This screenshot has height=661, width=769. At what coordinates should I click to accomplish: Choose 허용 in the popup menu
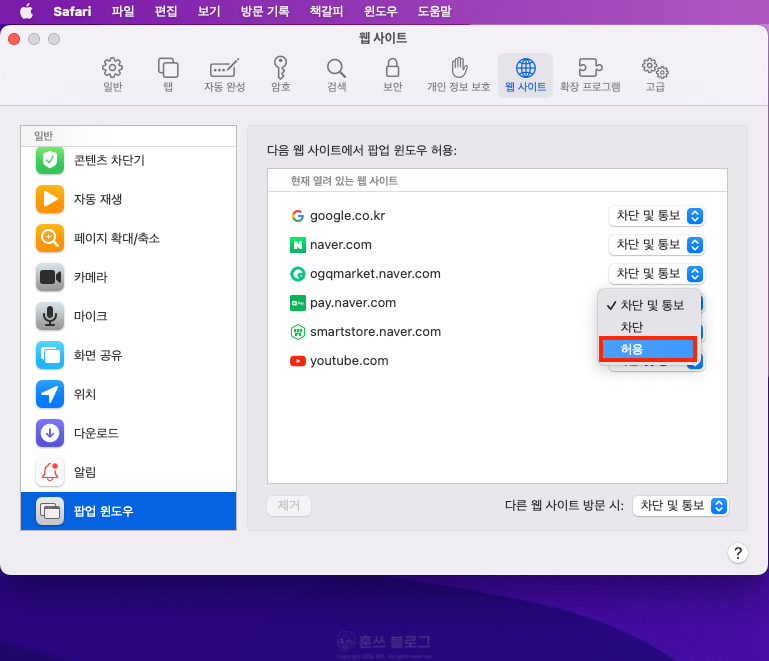click(648, 349)
